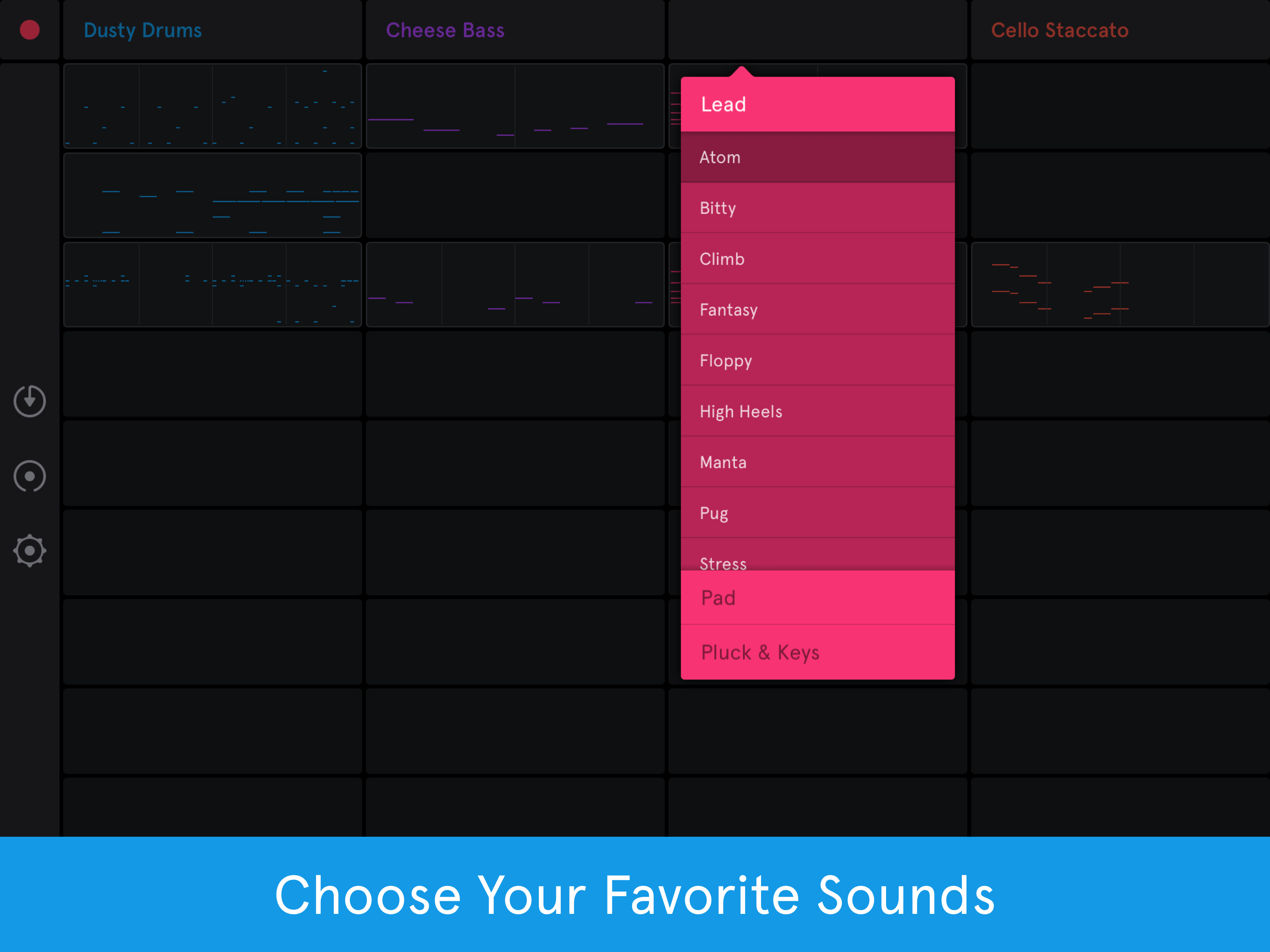Viewport: 1270px width, 952px height.
Task: Select Fantasy from the sound list
Action: click(x=817, y=310)
